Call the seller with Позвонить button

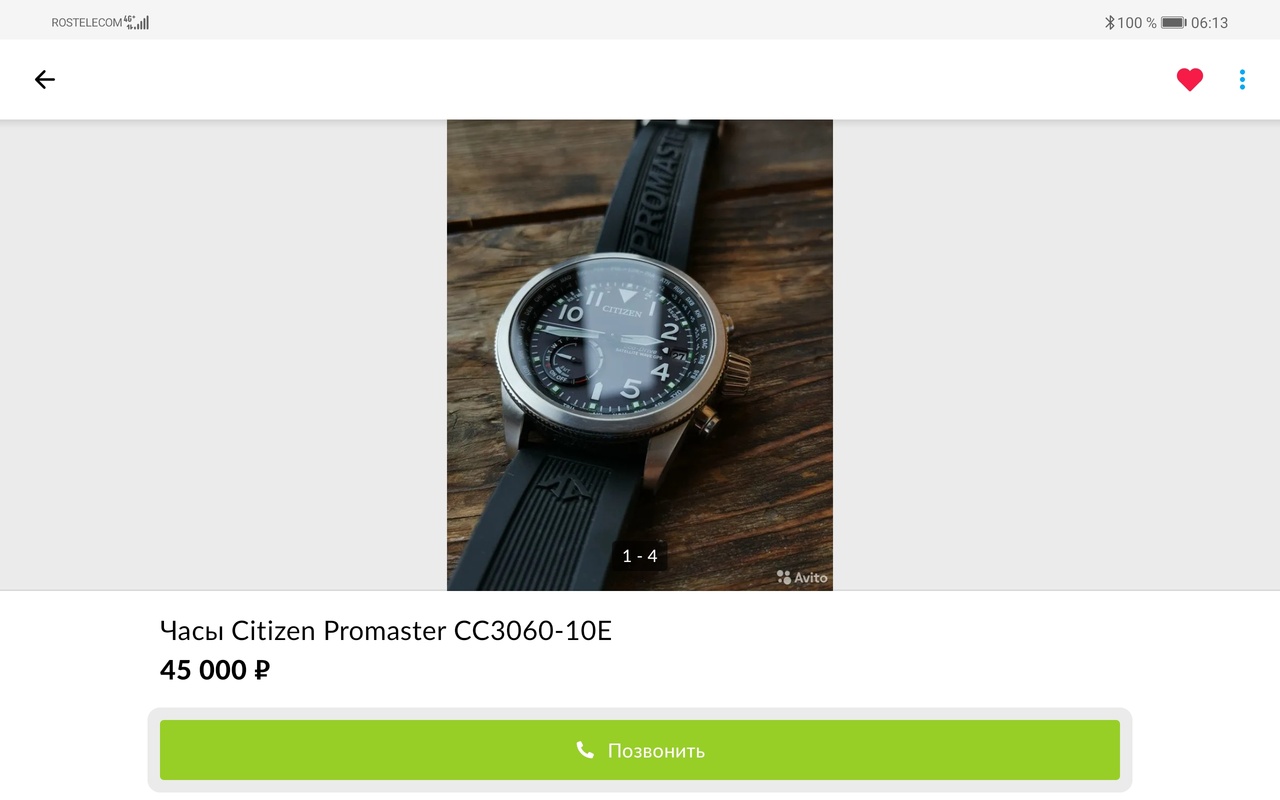640,750
